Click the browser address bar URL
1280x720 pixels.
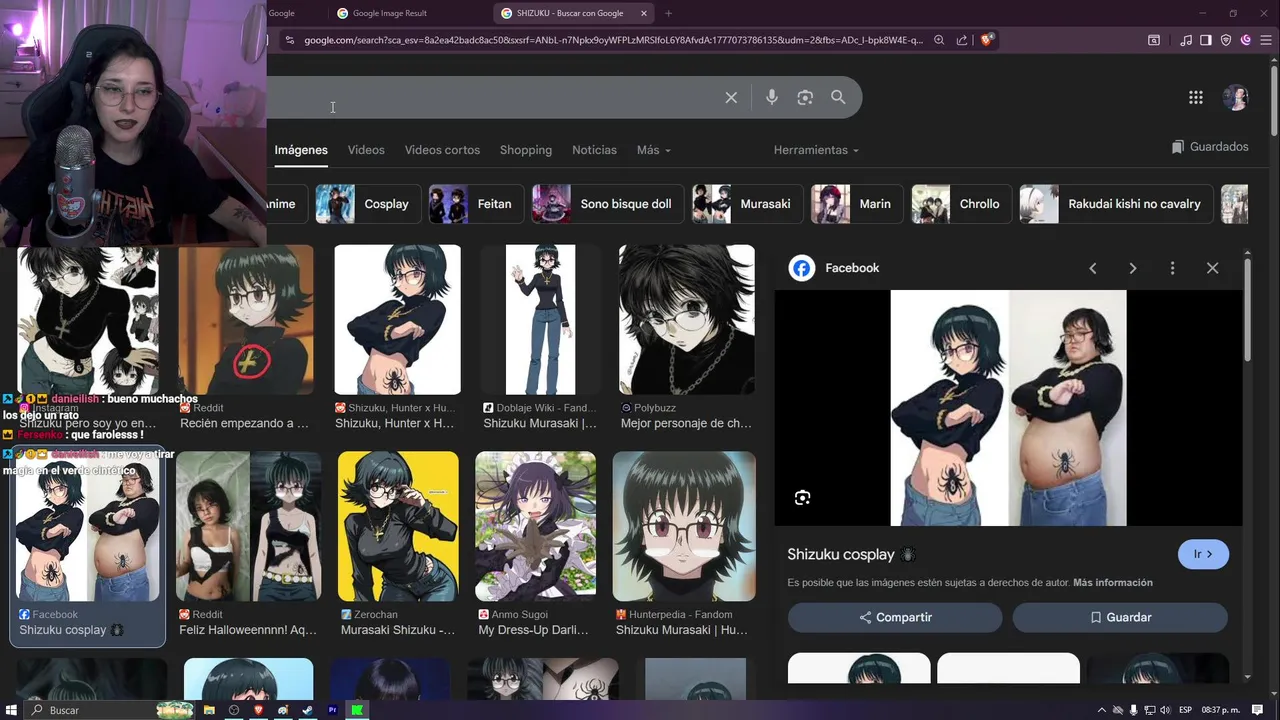pos(613,40)
